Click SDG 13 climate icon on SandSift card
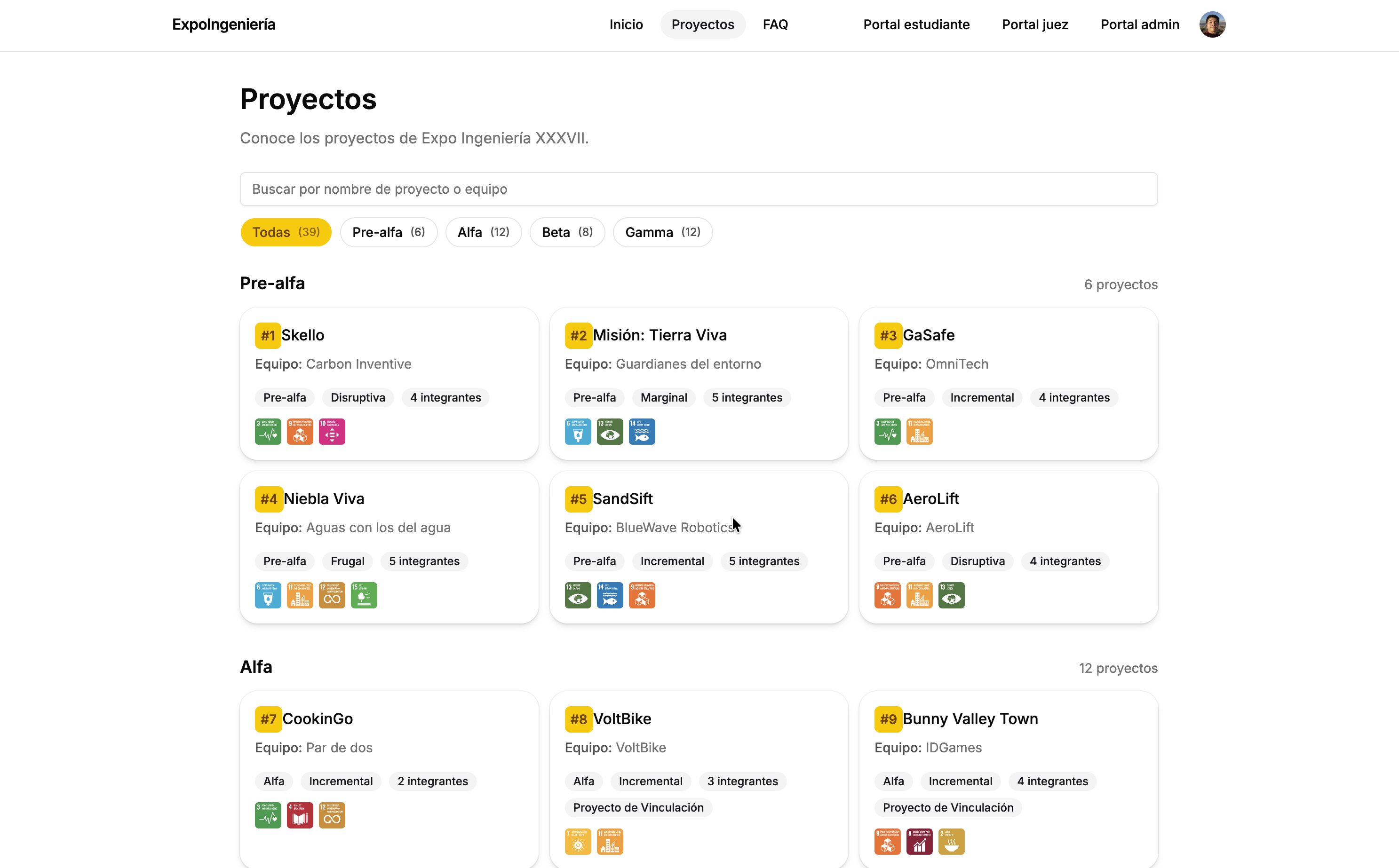1399x868 pixels. (578, 595)
